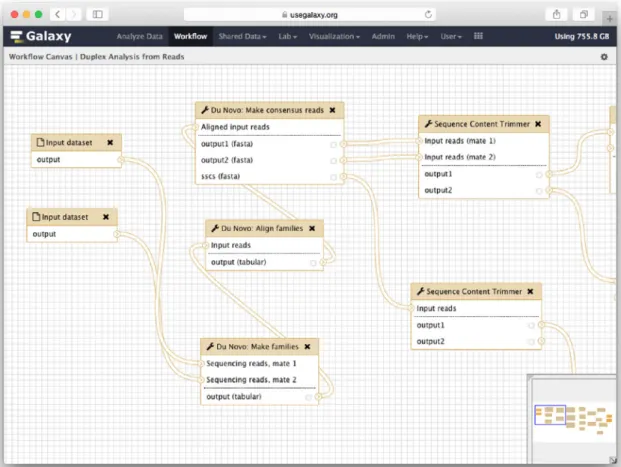Click Input reads (mate 1) connector
Screen dimensions: 621x467
[419, 141]
